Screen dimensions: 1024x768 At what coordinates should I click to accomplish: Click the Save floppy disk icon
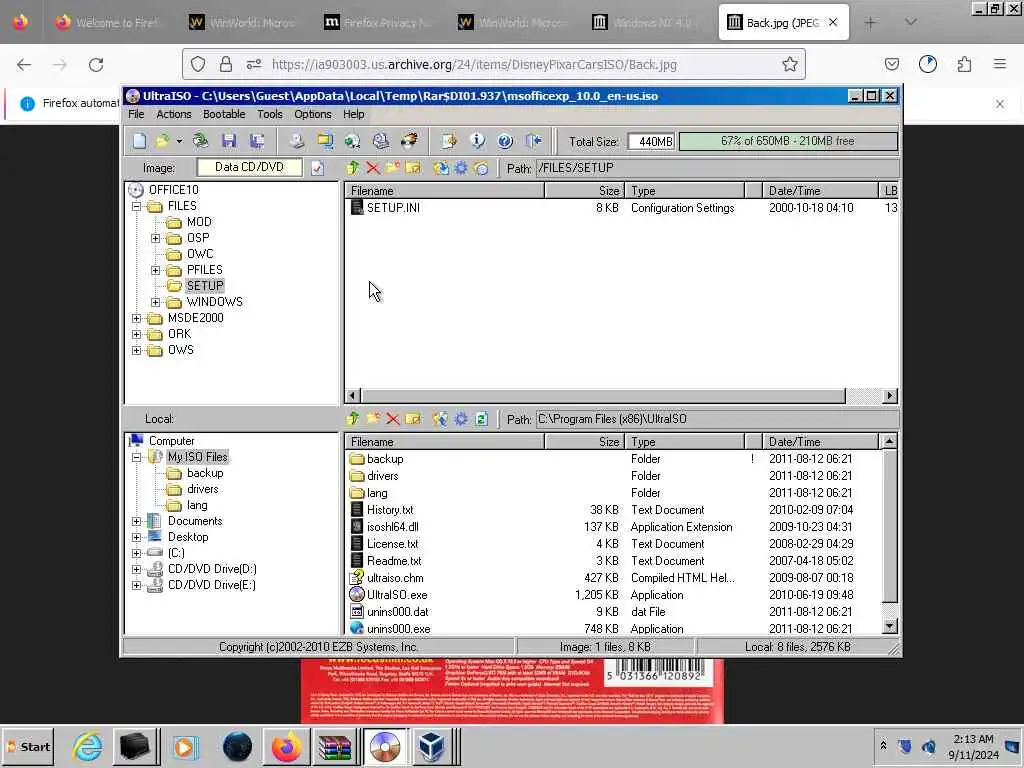click(x=229, y=141)
